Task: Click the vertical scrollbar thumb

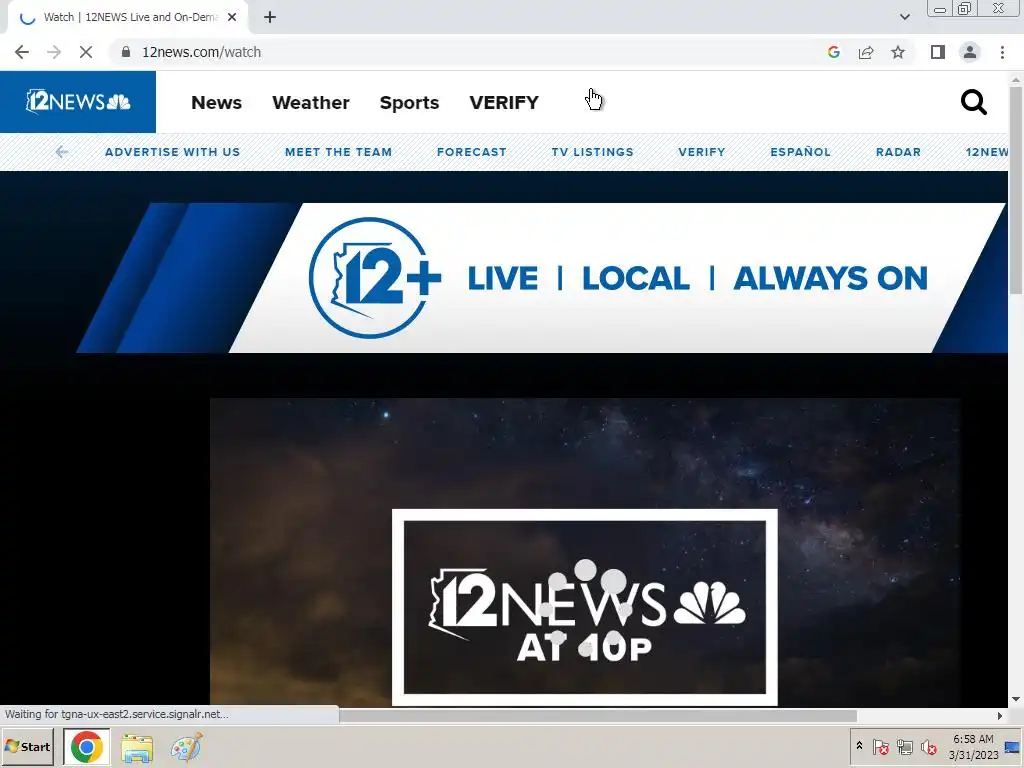Action: click(x=1016, y=189)
